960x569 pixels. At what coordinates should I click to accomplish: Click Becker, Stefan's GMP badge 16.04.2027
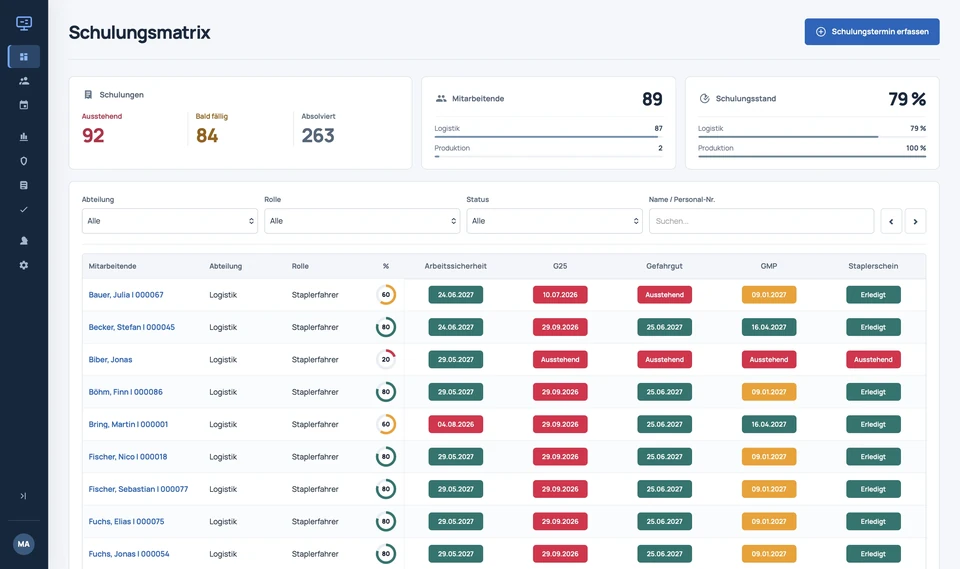tap(769, 327)
